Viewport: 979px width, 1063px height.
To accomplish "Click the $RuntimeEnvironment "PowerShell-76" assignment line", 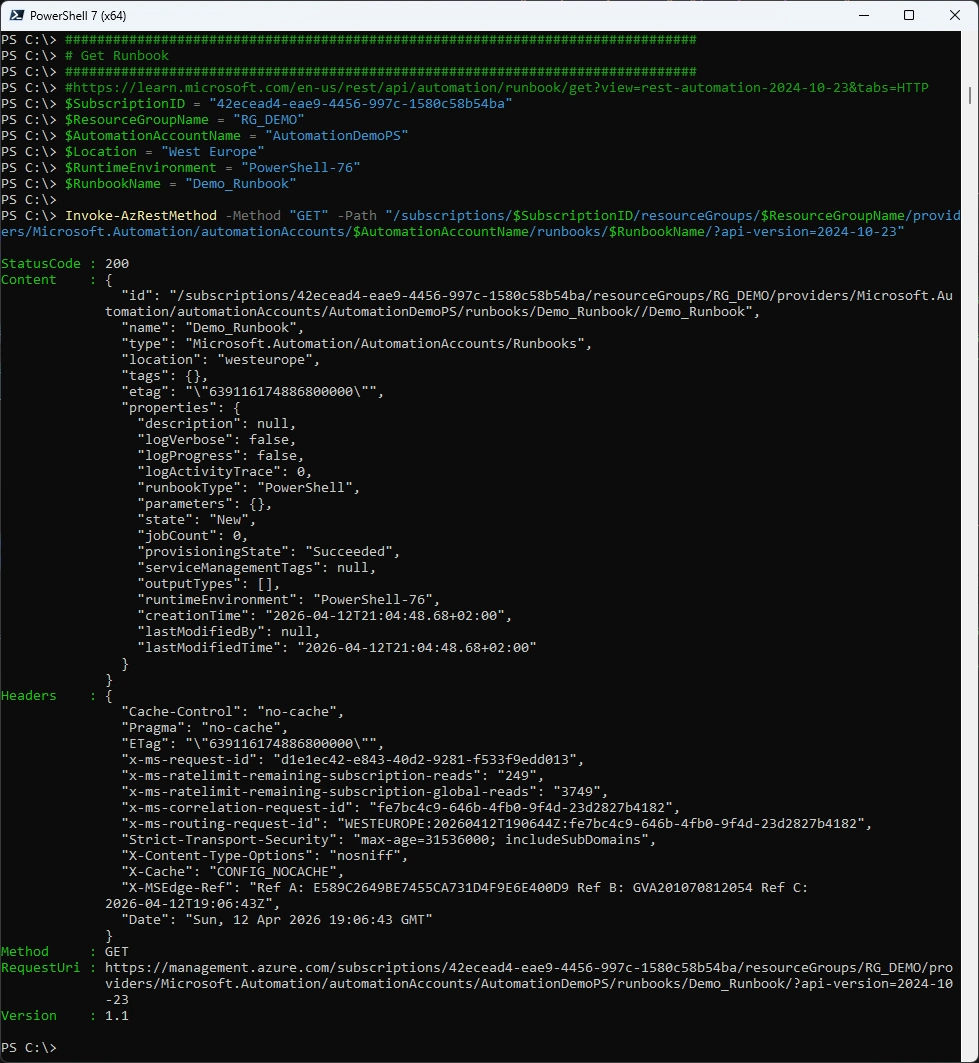I will 212,168.
